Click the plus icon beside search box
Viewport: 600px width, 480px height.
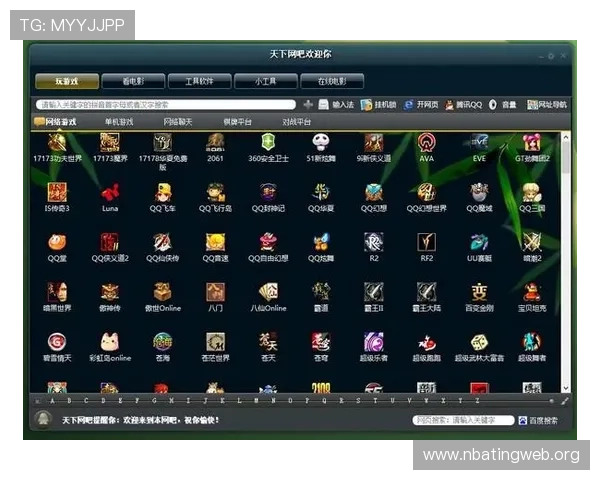(x=308, y=104)
